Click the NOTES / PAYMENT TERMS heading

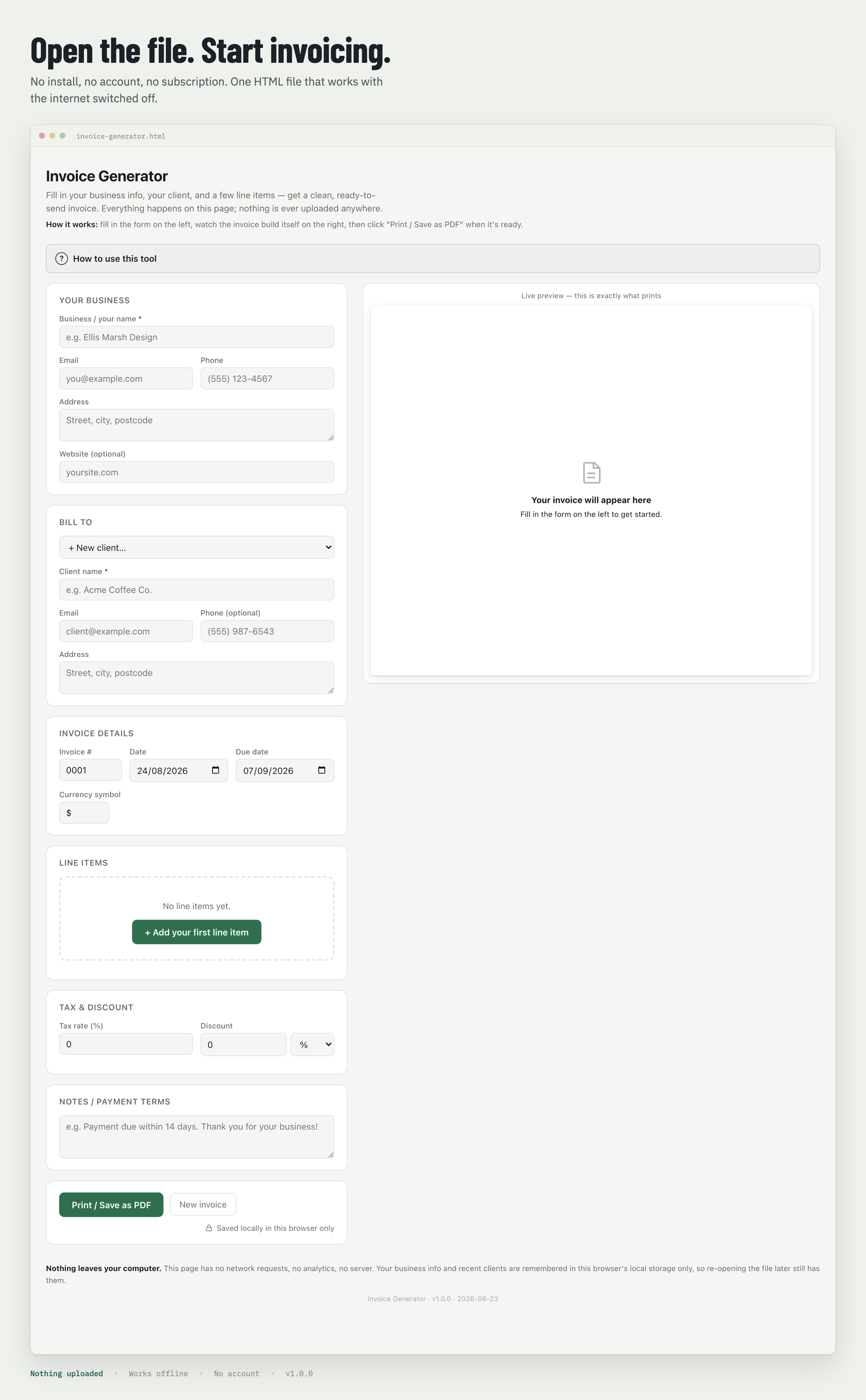pos(114,1101)
